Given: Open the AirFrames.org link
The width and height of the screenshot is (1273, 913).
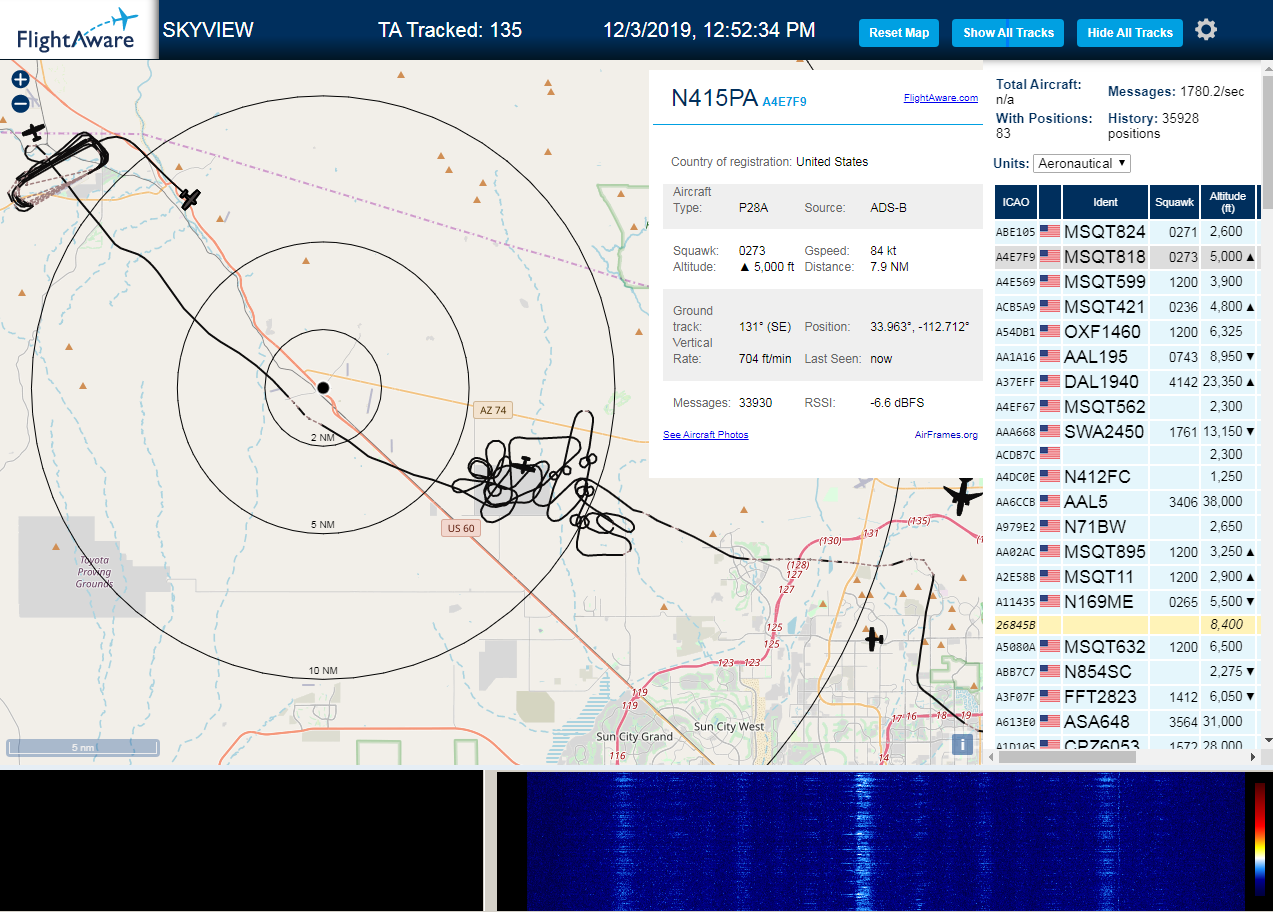Looking at the screenshot, I should (x=946, y=434).
